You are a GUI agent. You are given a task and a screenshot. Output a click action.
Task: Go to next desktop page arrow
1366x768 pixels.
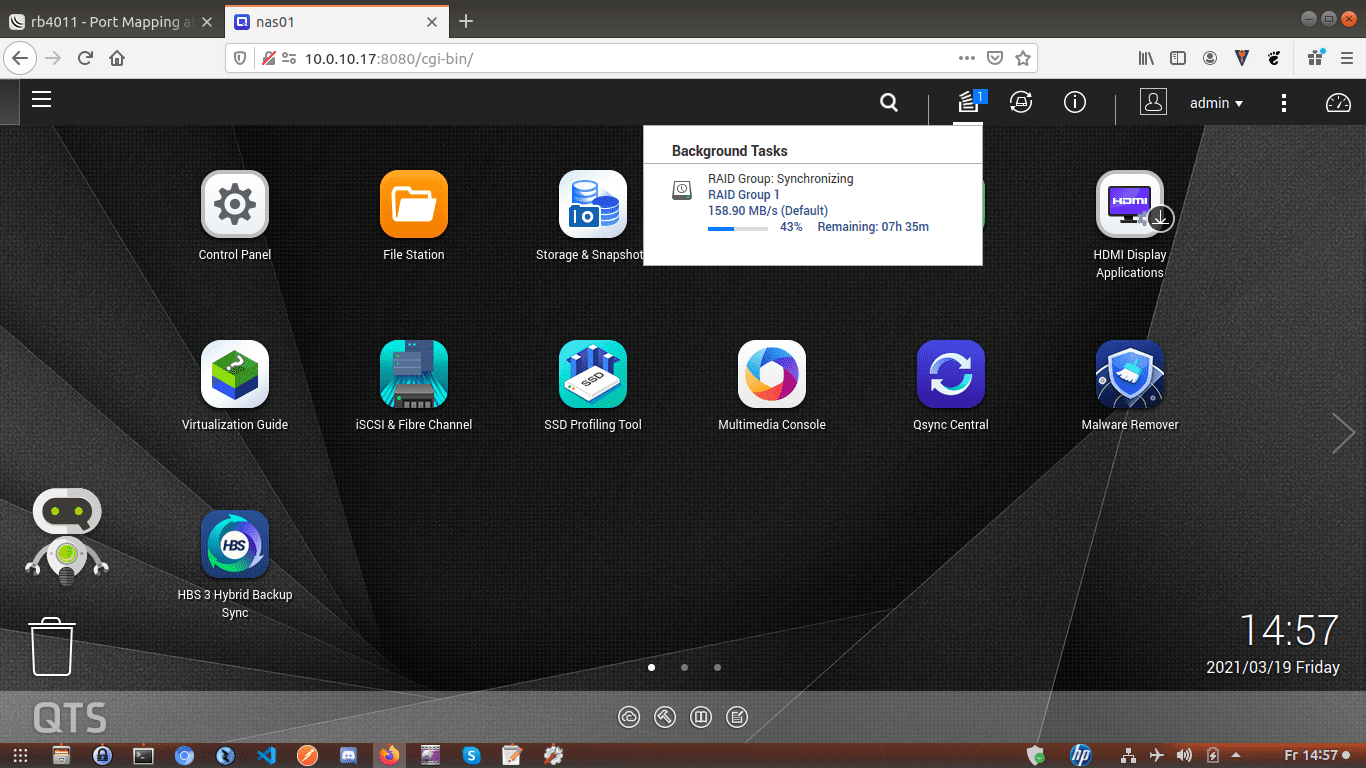coord(1343,433)
